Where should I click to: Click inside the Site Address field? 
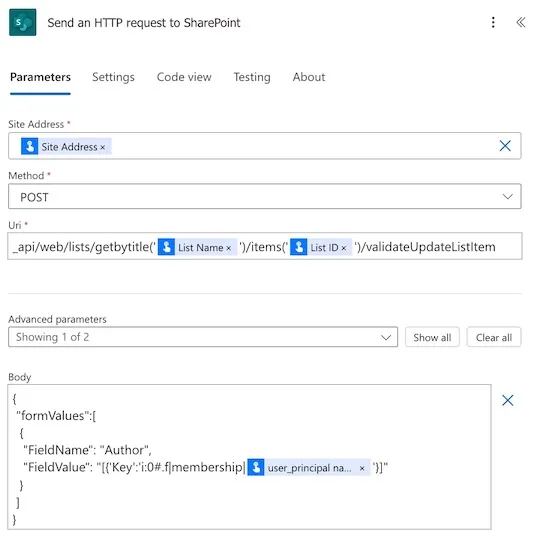point(264,146)
